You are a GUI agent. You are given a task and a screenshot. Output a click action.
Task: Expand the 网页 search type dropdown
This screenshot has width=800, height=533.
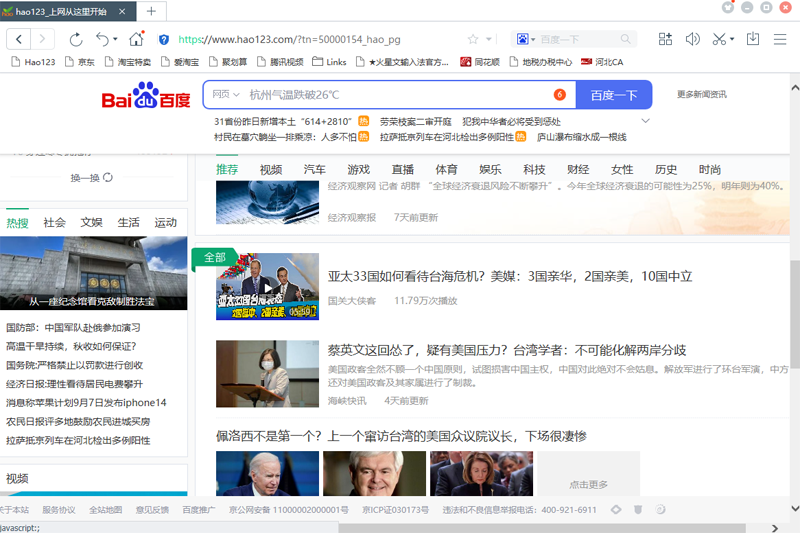point(225,95)
